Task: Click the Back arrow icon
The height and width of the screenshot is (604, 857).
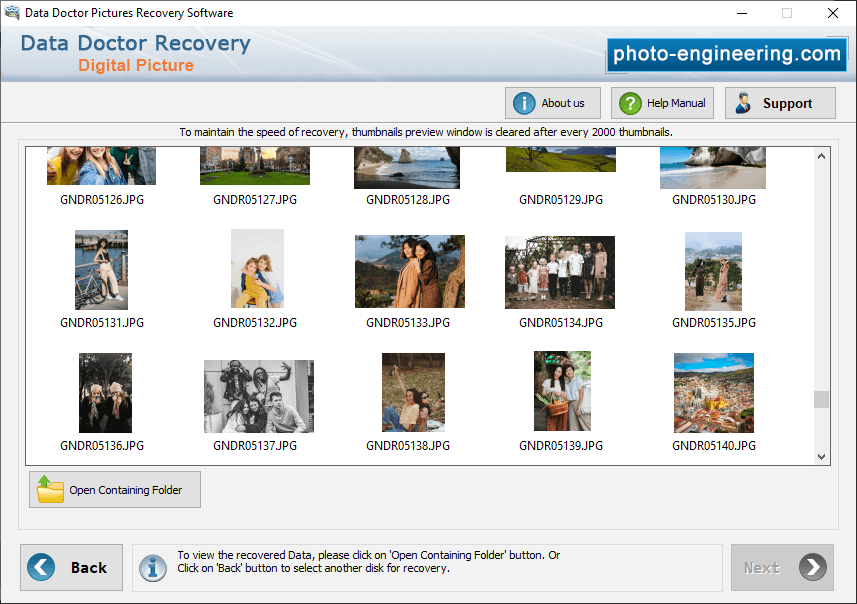Action: click(42, 567)
